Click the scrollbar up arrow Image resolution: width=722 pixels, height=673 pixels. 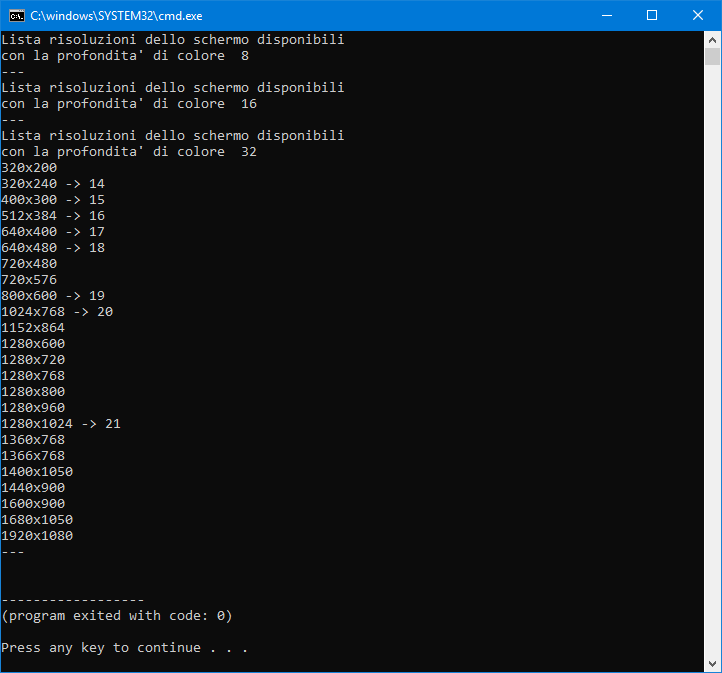point(712,39)
